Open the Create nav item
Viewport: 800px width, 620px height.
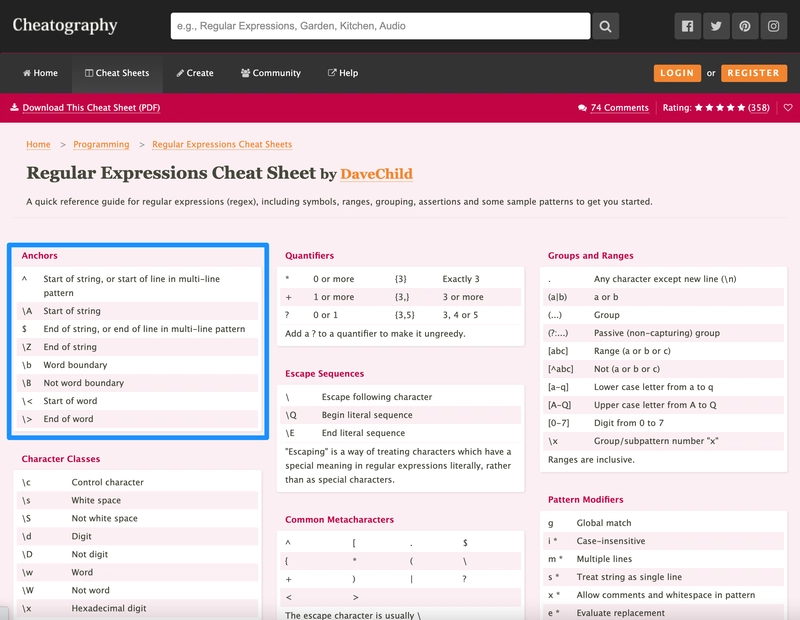tap(195, 73)
